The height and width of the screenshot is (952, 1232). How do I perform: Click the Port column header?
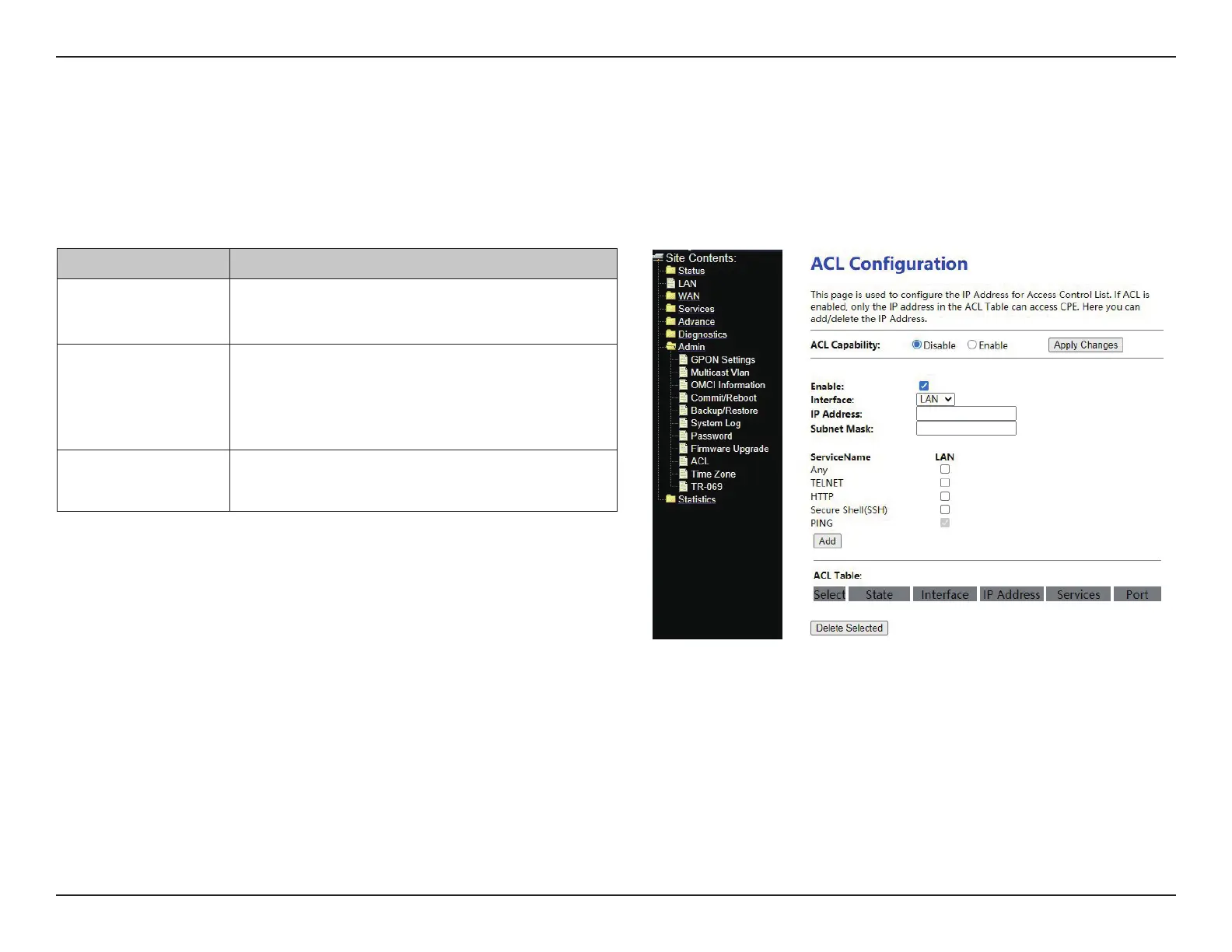(x=1137, y=594)
